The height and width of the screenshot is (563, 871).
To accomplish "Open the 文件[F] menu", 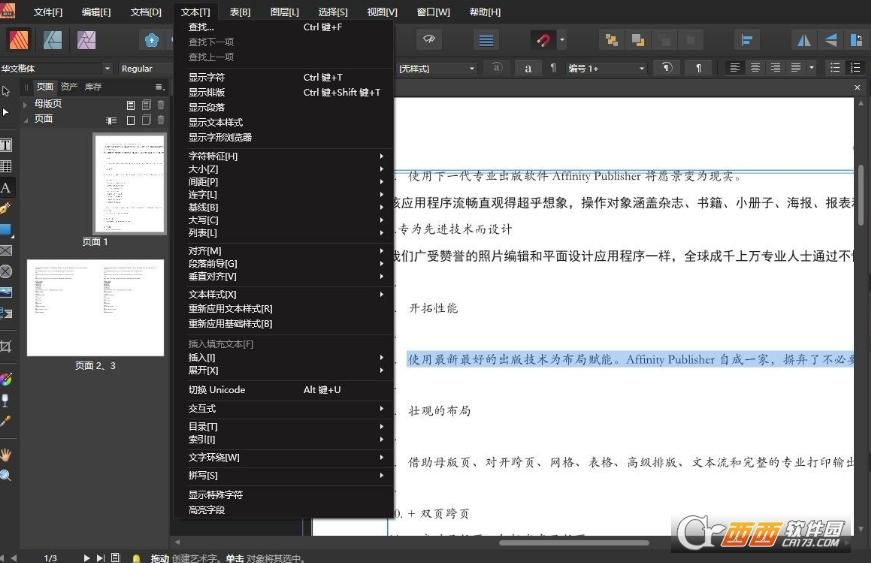I will pos(48,12).
